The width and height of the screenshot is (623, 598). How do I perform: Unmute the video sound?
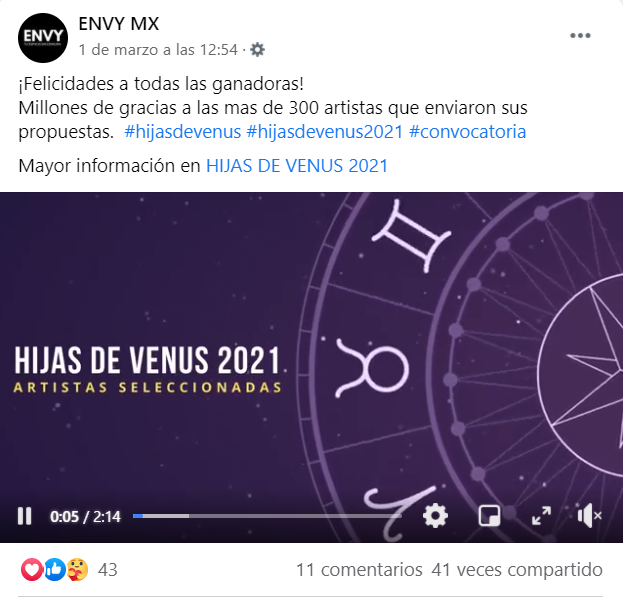590,516
